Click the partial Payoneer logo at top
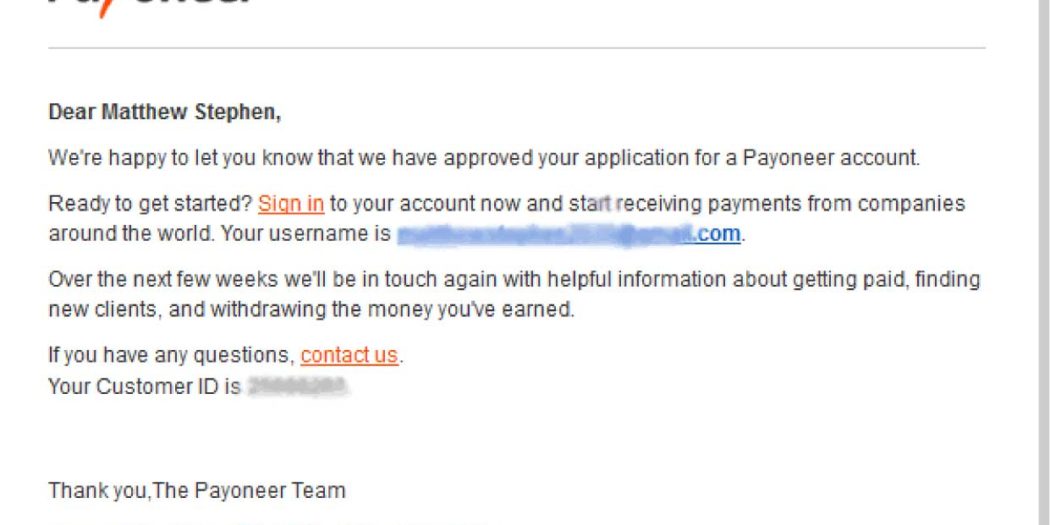1050x525 pixels. pos(151,7)
